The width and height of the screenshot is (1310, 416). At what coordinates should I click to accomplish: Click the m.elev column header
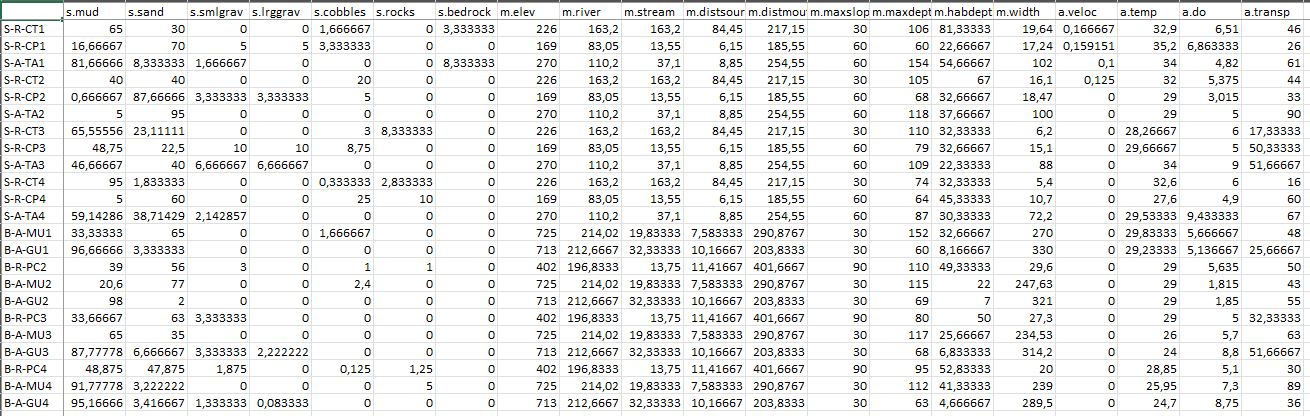click(529, 12)
